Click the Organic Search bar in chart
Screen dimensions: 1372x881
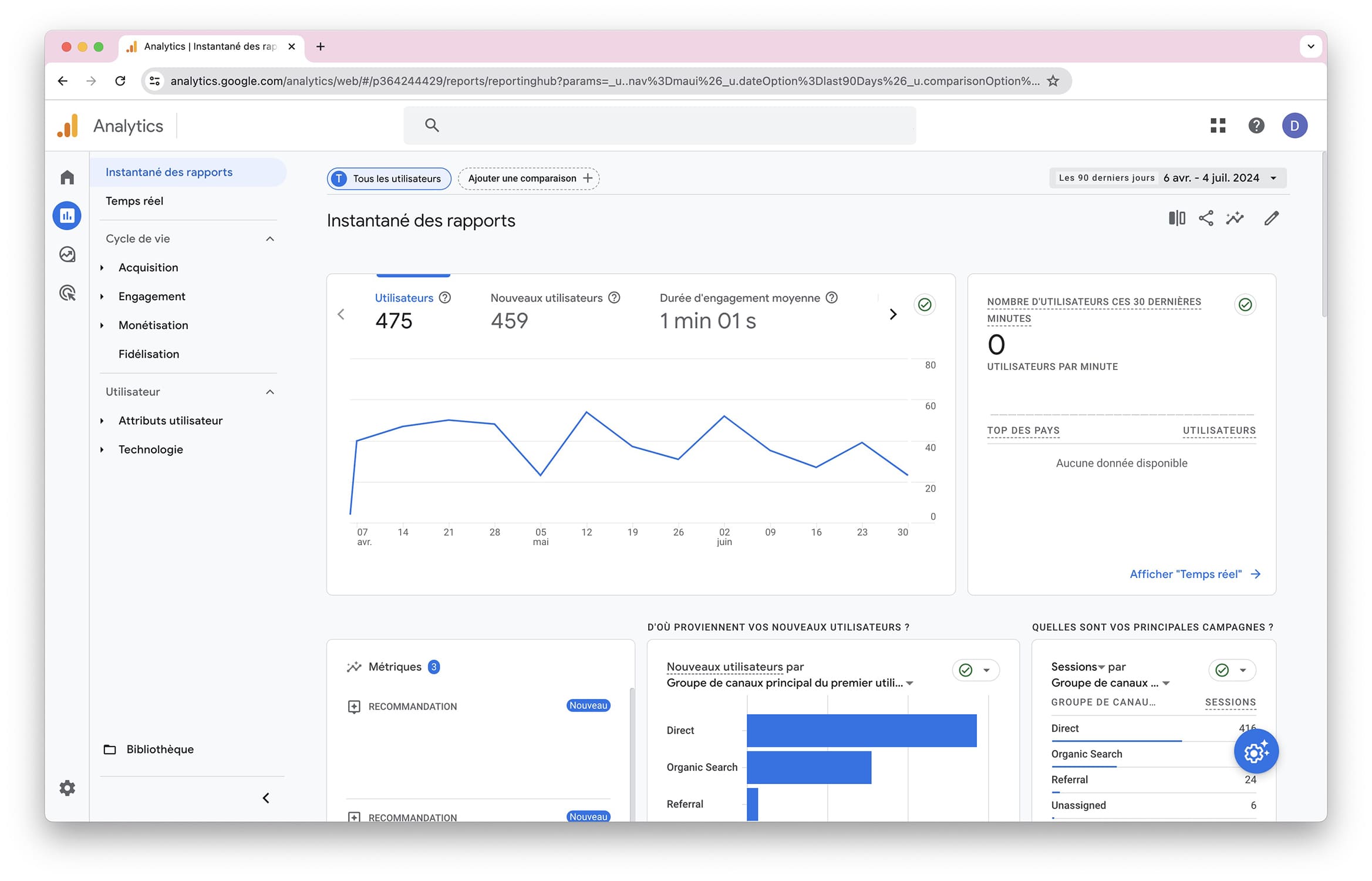pyautogui.click(x=809, y=768)
